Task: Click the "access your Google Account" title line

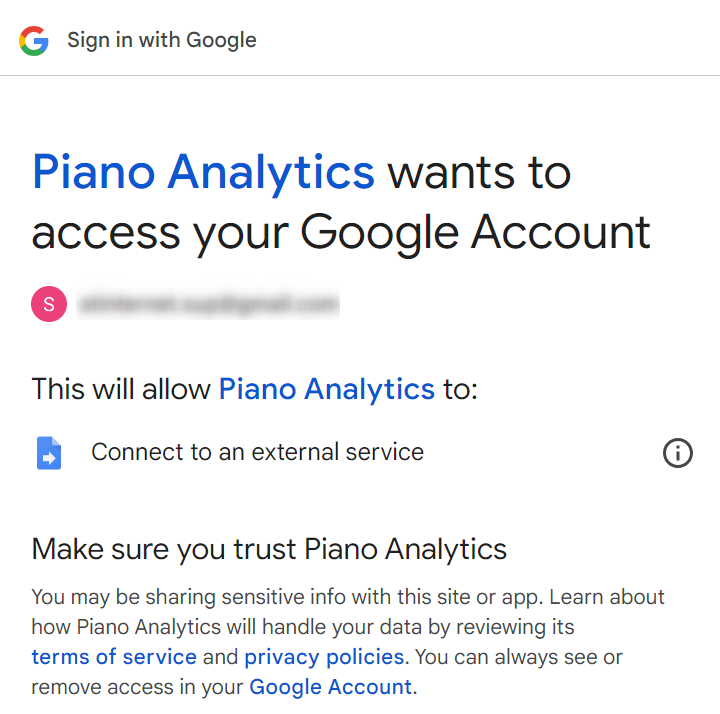Action: point(341,232)
